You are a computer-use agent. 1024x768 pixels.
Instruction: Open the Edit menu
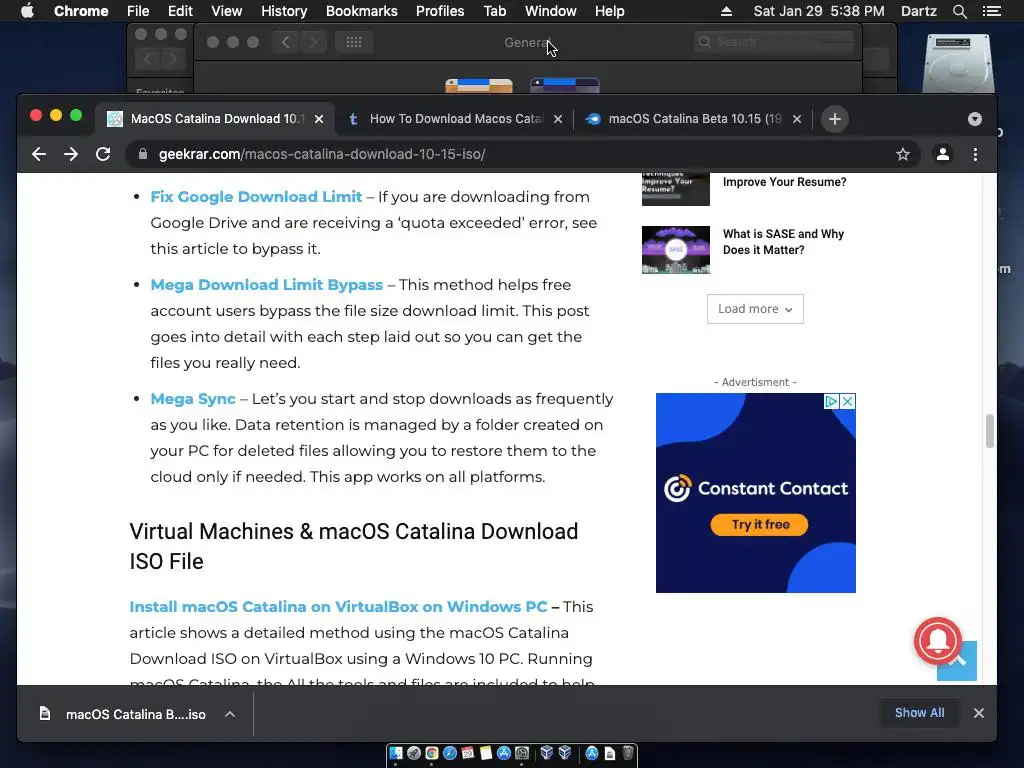(x=180, y=11)
